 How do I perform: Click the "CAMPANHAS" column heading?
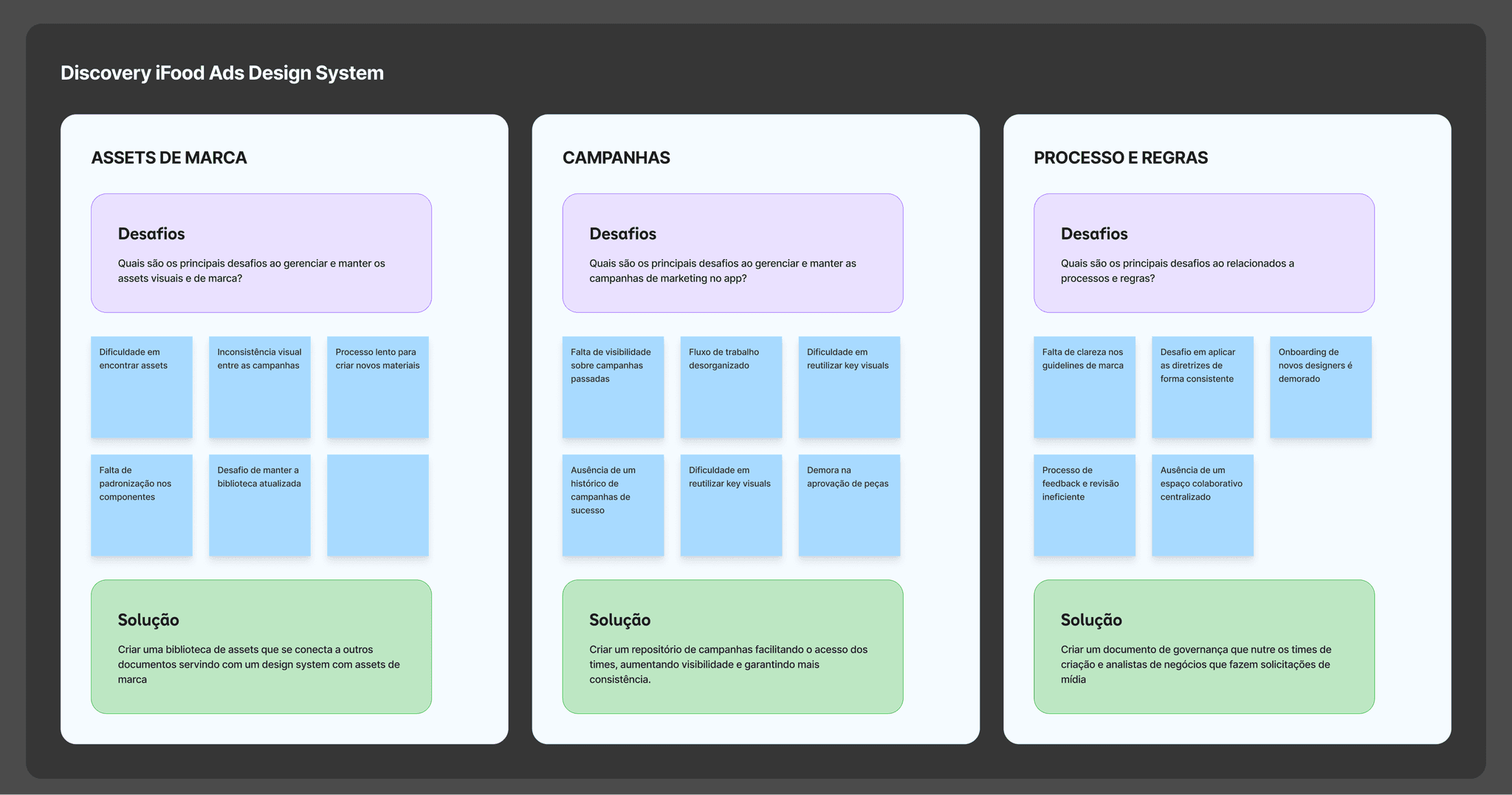pyautogui.click(x=616, y=158)
